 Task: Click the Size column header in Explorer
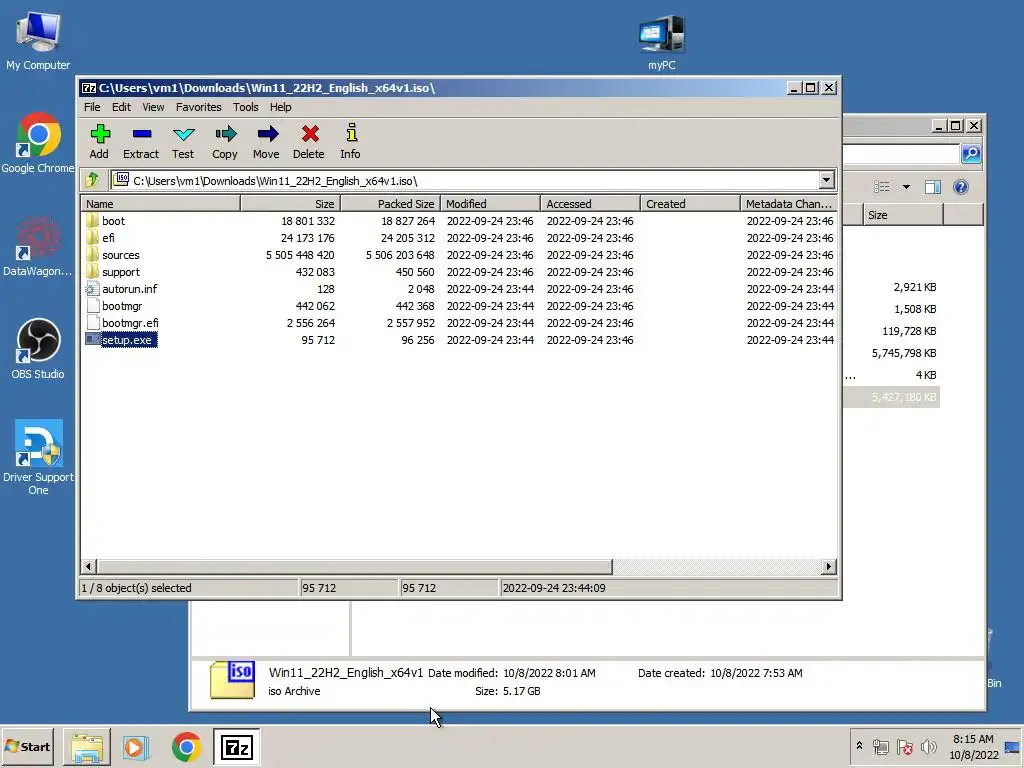pos(903,215)
